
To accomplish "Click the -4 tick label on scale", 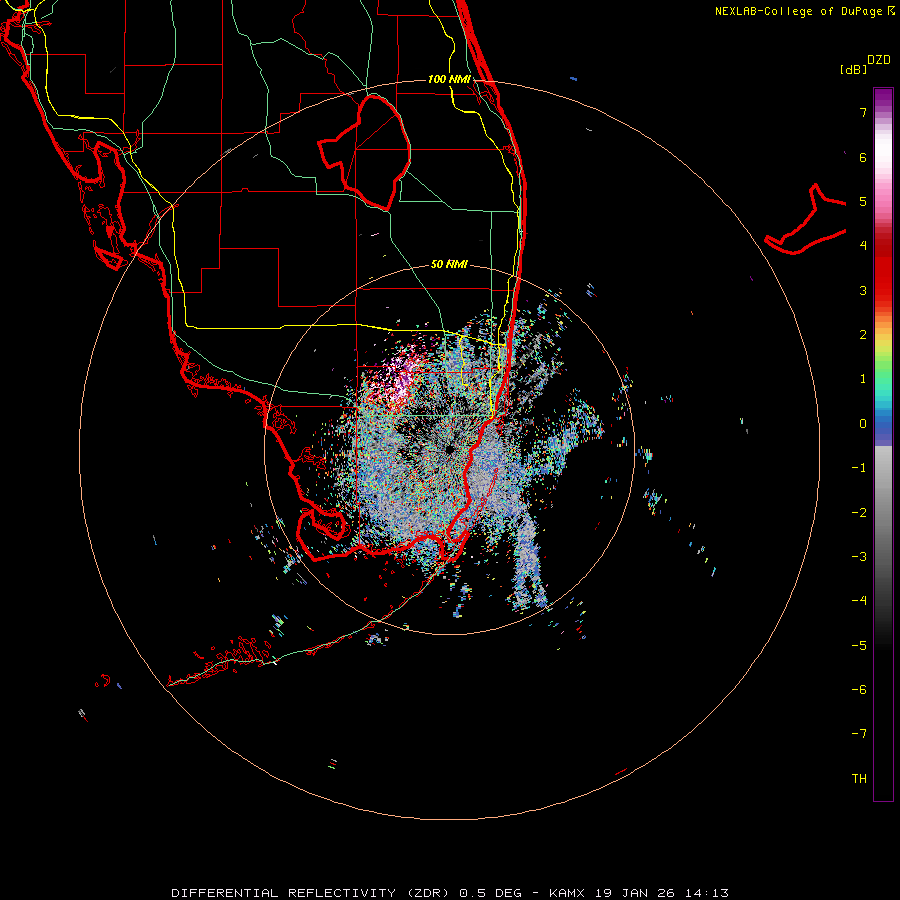I will tap(859, 601).
